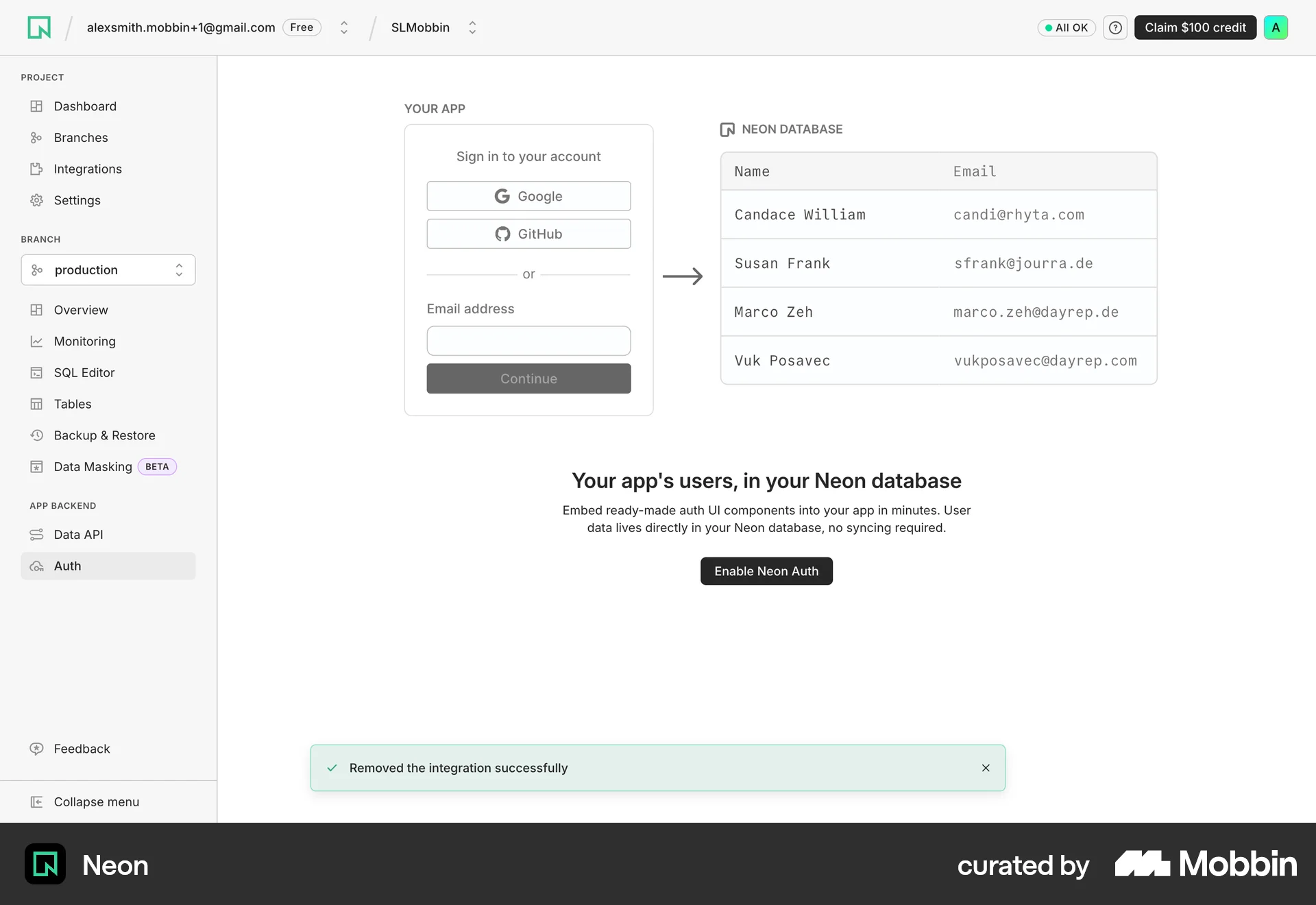Click the Data API icon

tap(36, 535)
